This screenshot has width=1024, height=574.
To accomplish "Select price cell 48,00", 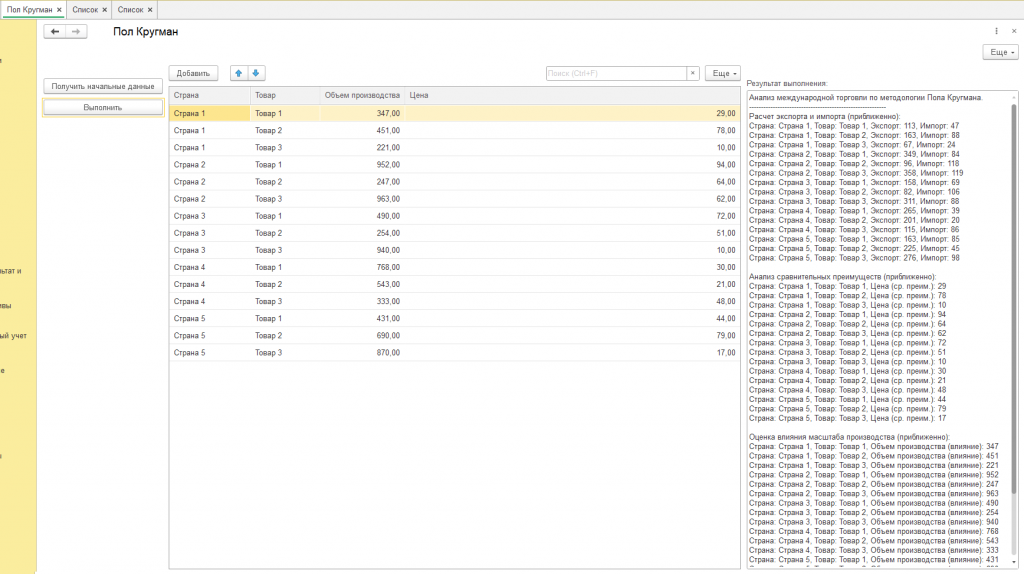I will (x=573, y=301).
